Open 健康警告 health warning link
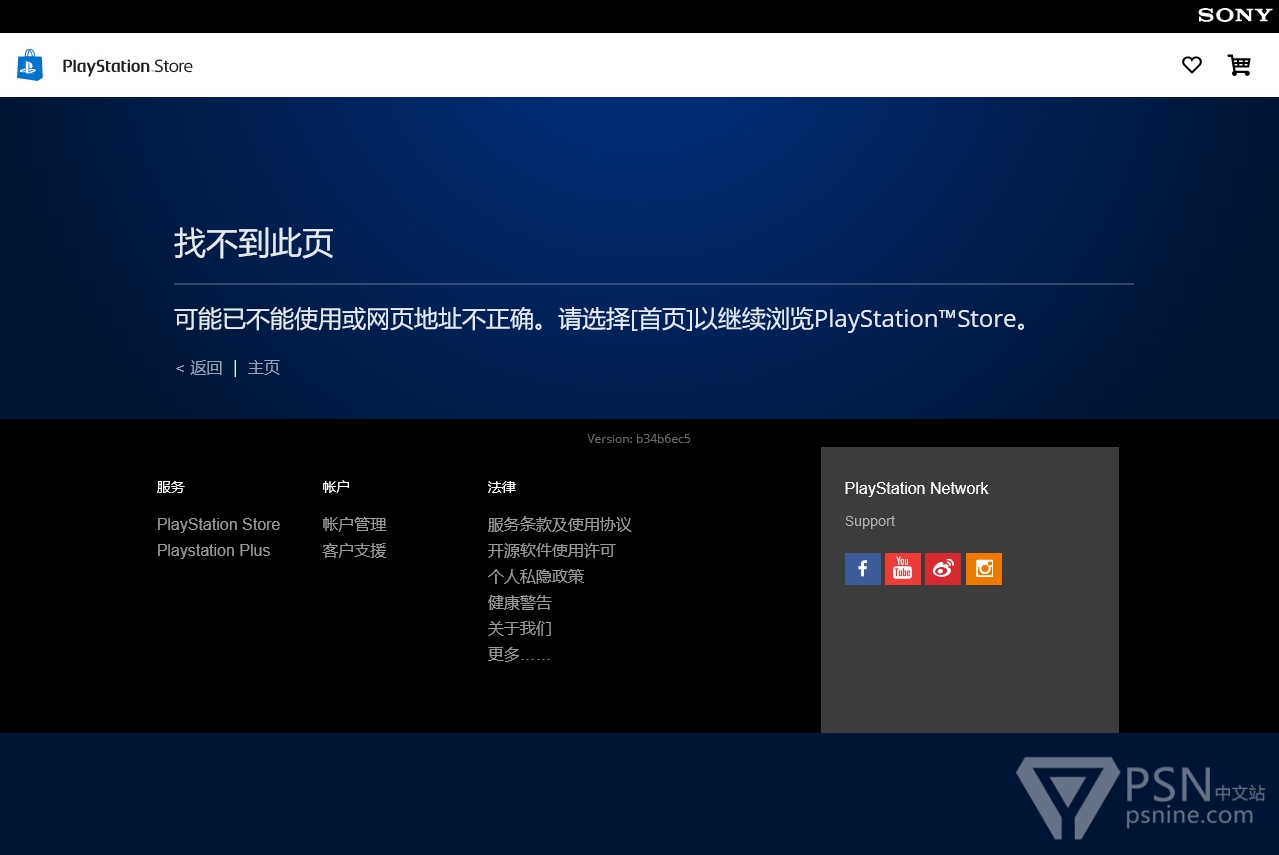The width and height of the screenshot is (1279, 855). click(x=519, y=603)
